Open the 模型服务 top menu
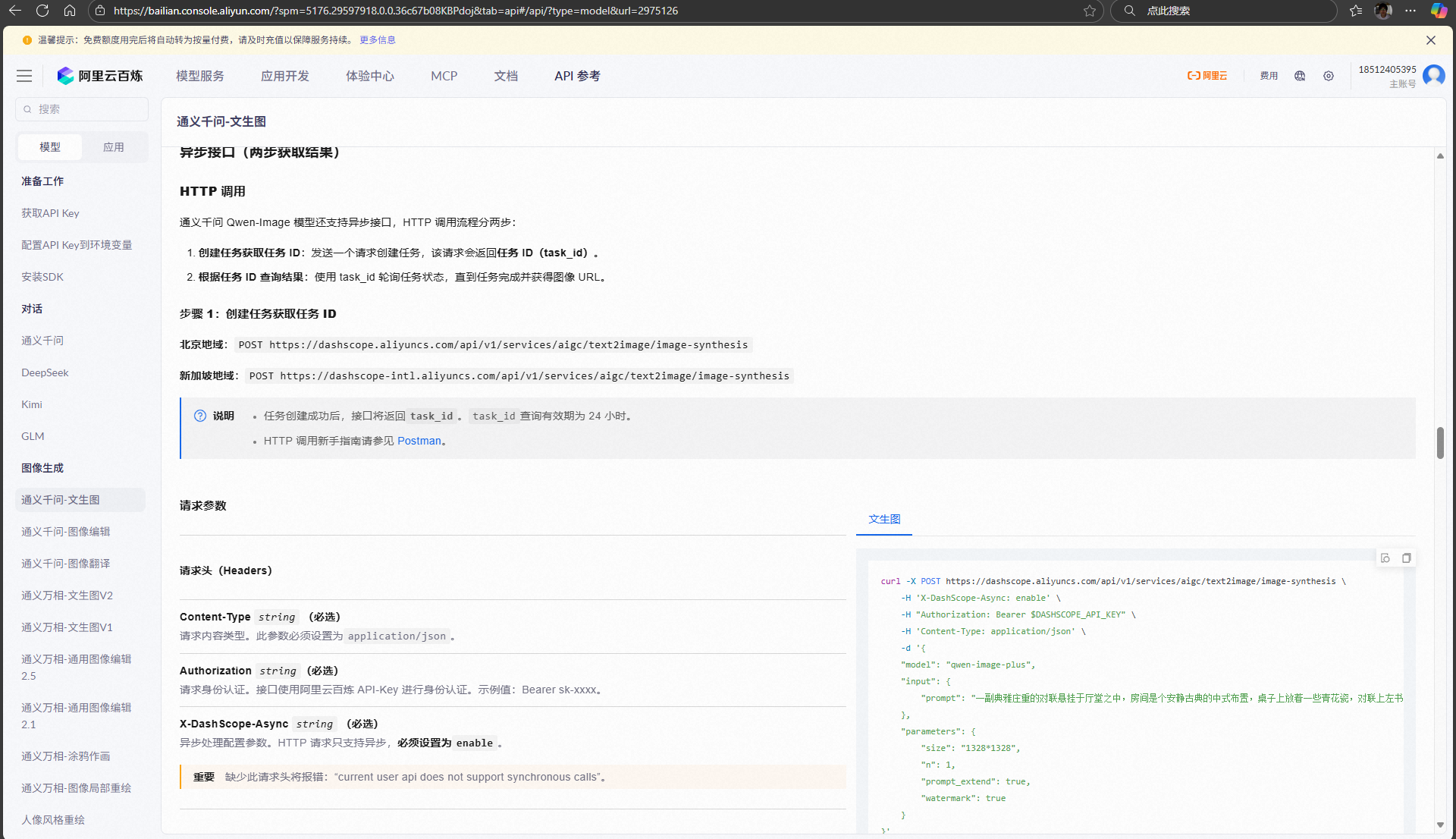This screenshot has height=839, width=1456. 200,76
